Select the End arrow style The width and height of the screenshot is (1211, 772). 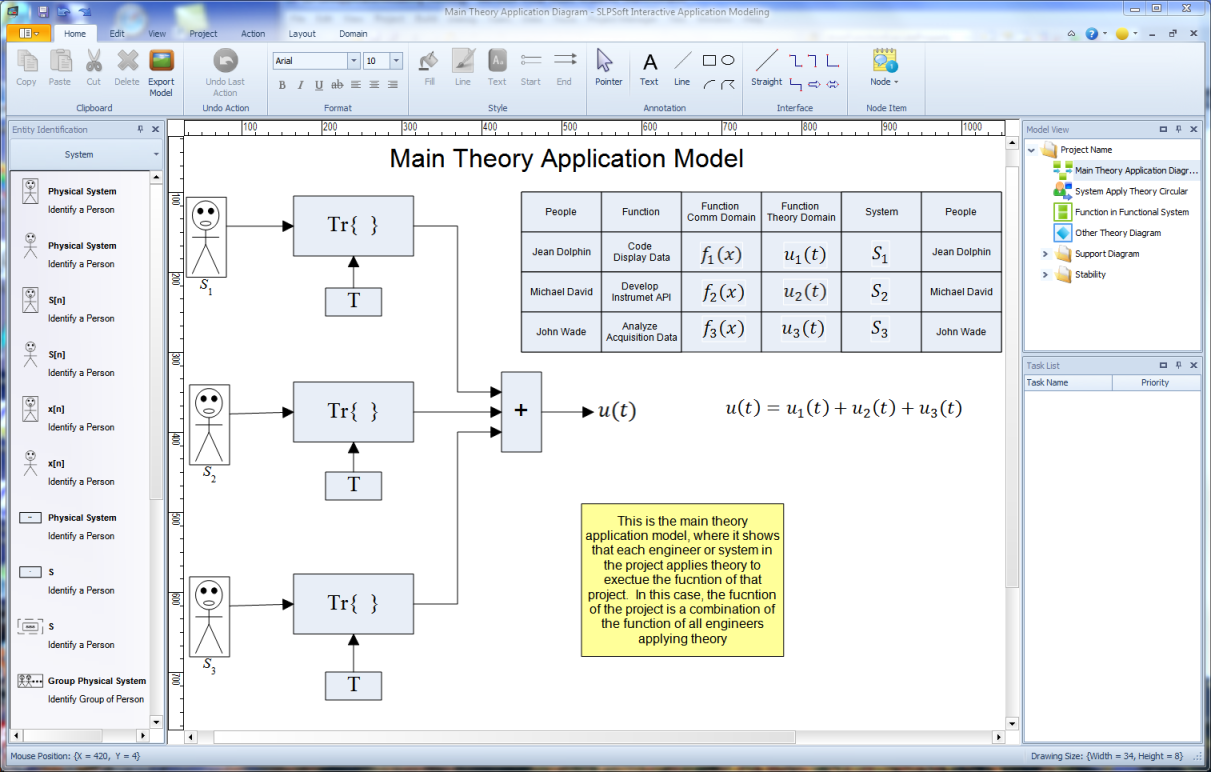565,60
